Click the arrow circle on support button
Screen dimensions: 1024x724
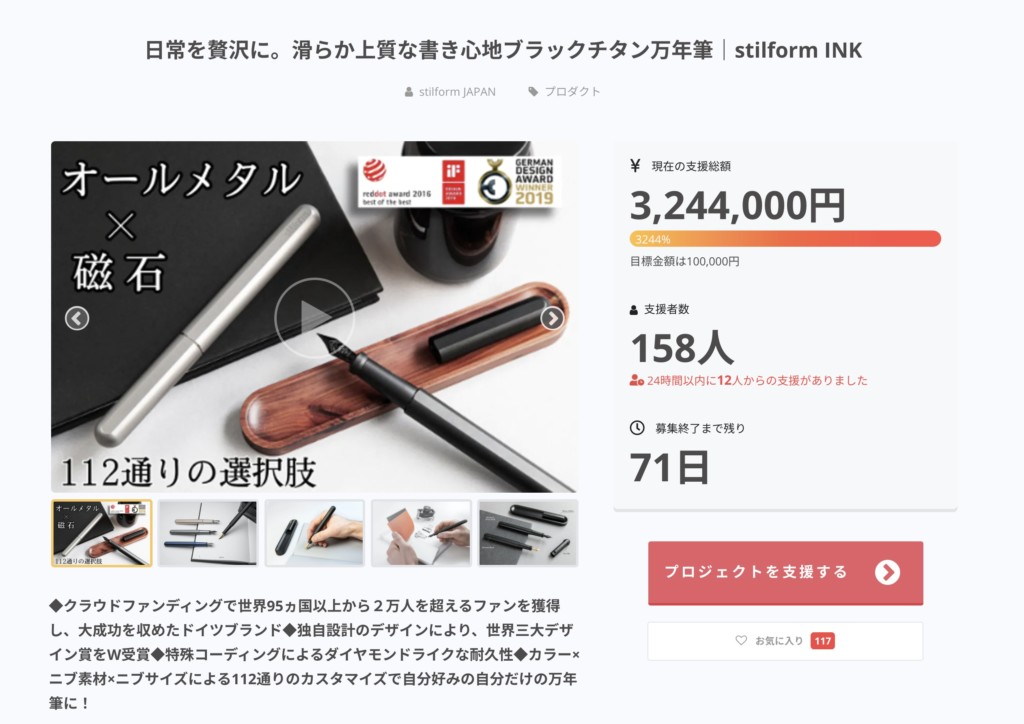coord(888,573)
